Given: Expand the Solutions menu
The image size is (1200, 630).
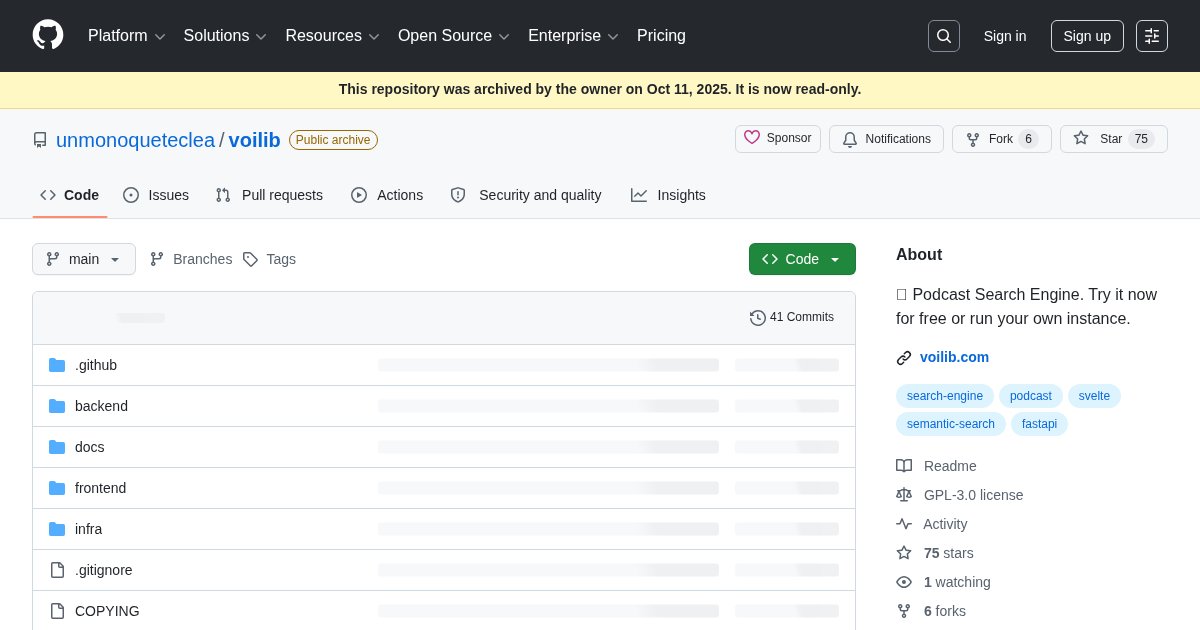Looking at the screenshot, I should 225,36.
